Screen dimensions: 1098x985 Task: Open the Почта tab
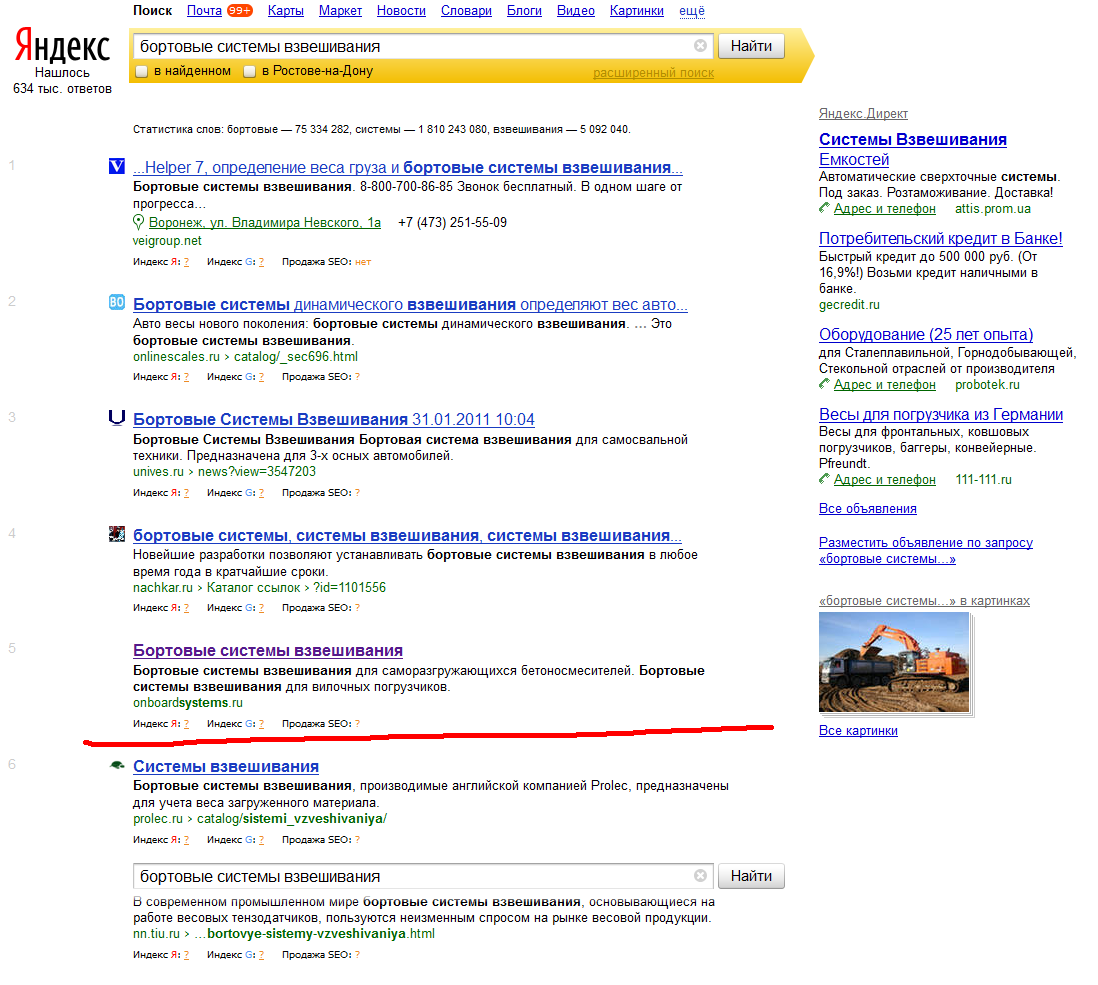click(204, 11)
